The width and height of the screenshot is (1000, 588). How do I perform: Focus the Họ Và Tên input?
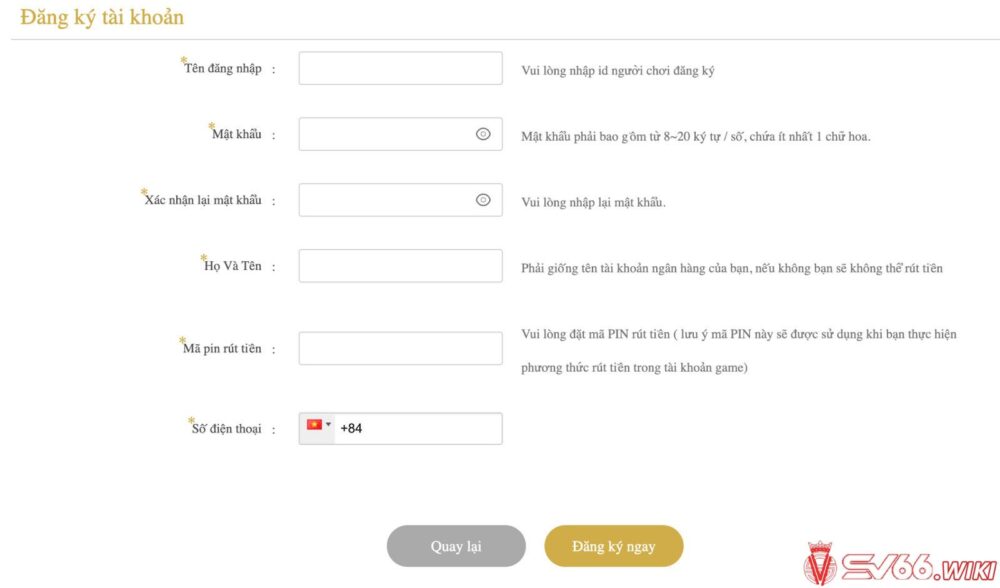[401, 266]
